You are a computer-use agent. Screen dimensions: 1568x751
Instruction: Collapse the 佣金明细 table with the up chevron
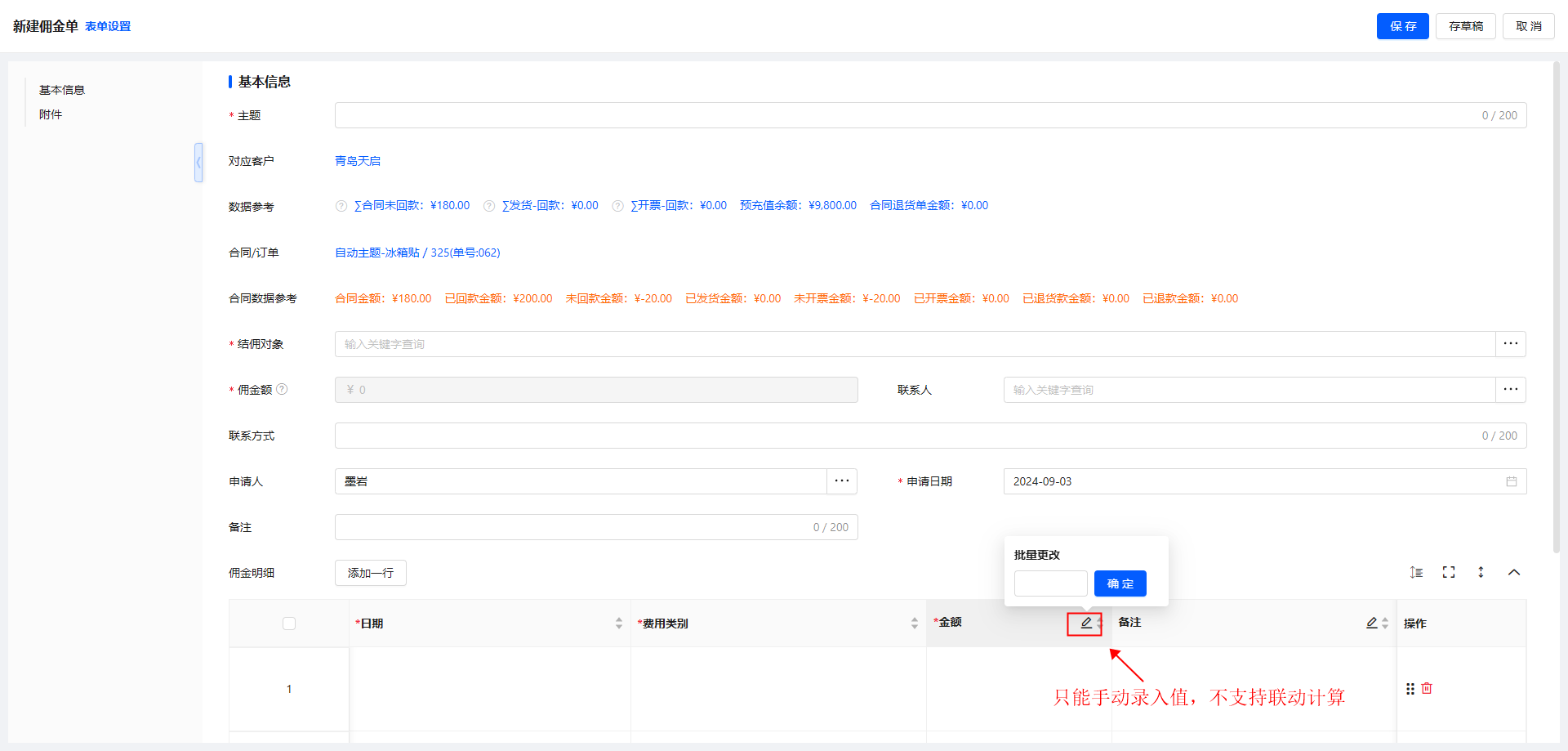pos(1514,573)
